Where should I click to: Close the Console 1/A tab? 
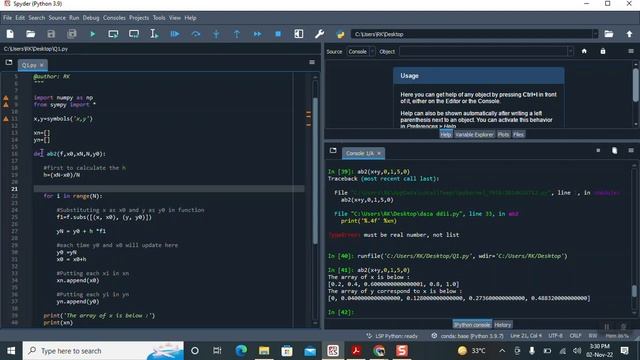pyautogui.click(x=379, y=153)
